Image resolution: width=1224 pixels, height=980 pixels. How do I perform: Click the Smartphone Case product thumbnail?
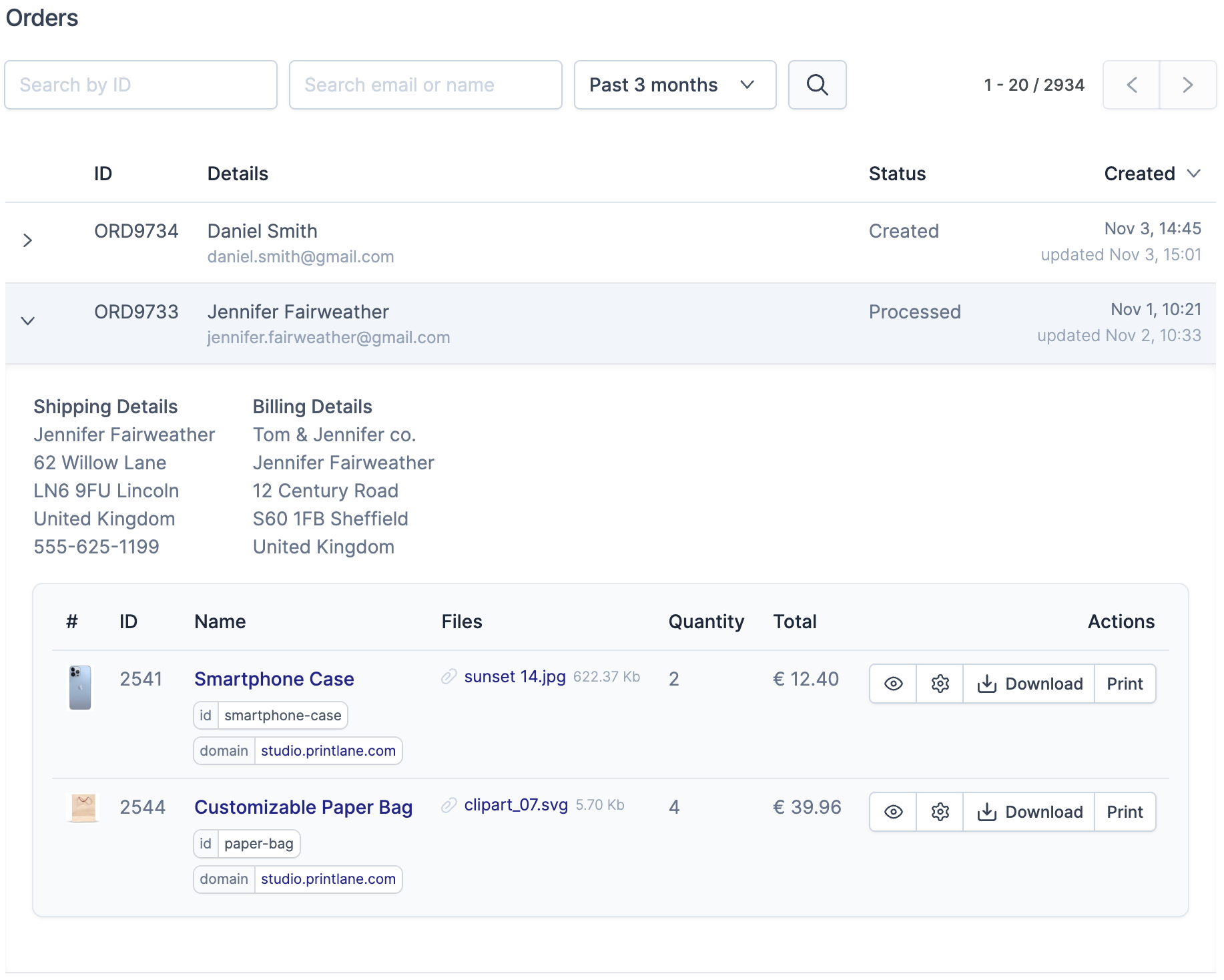80,688
